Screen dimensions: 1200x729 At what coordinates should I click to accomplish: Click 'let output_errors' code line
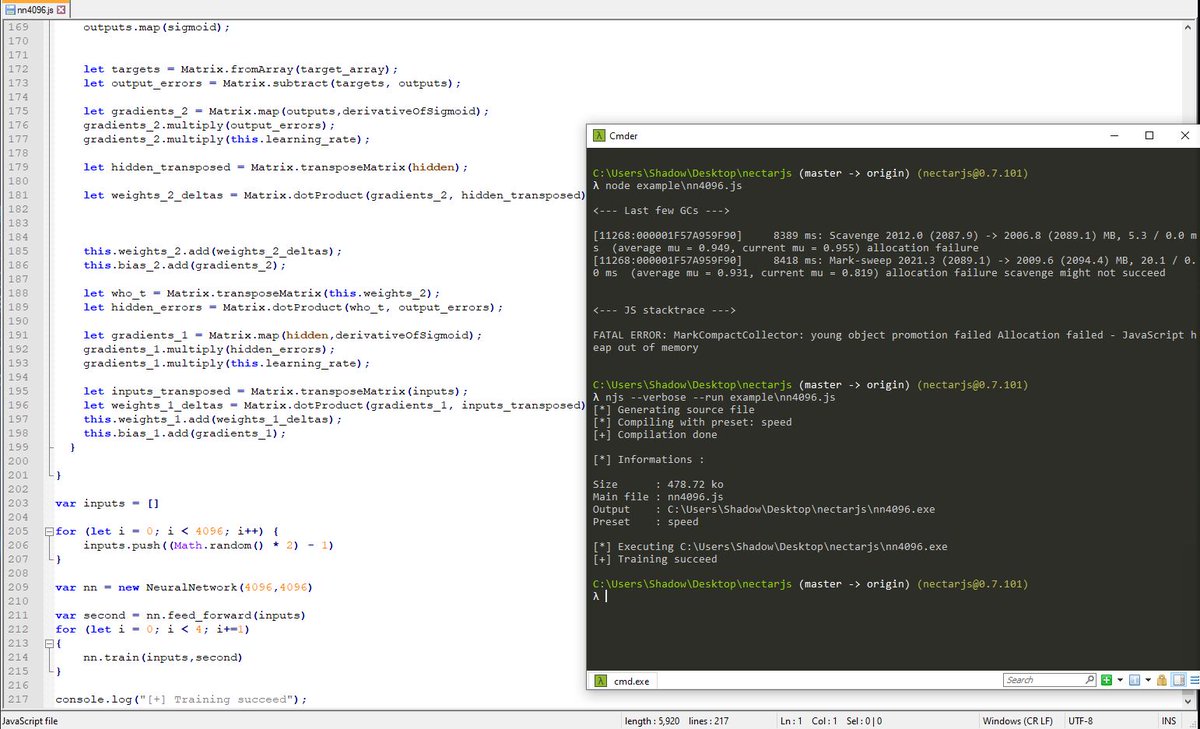coord(270,83)
